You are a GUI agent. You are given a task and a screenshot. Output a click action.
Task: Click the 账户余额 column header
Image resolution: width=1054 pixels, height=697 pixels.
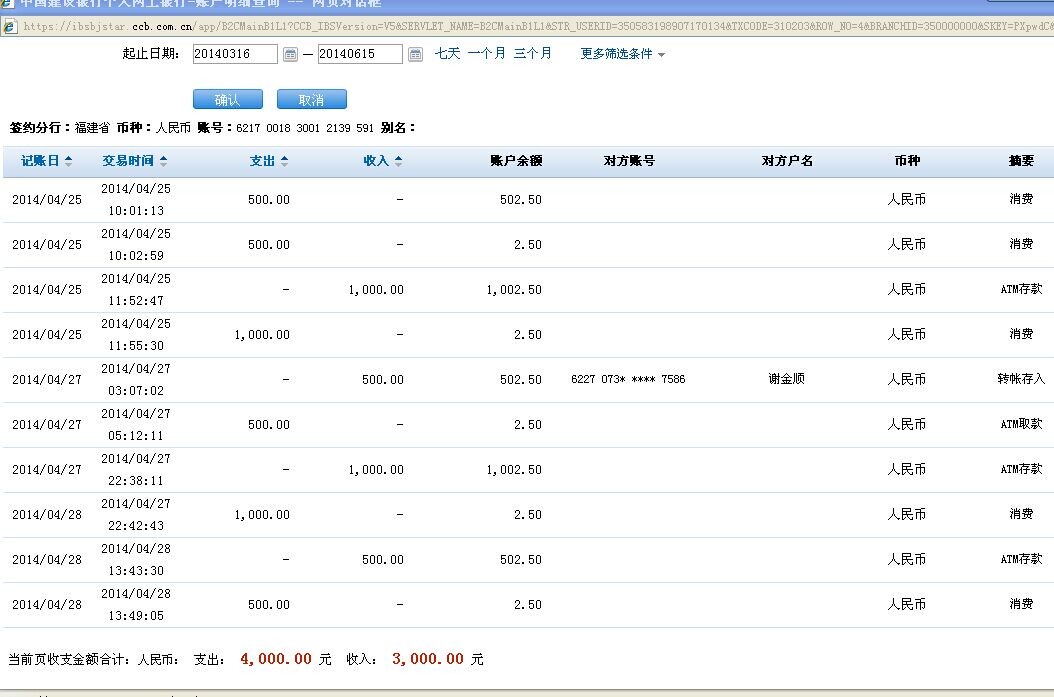(x=516, y=161)
